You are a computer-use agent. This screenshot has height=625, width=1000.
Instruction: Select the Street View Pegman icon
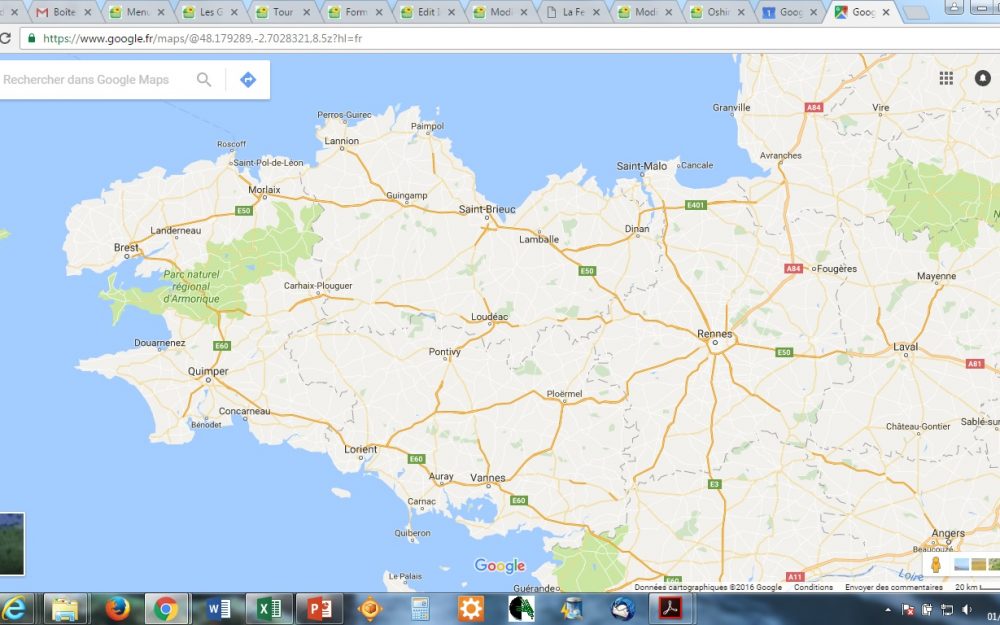coord(937,565)
